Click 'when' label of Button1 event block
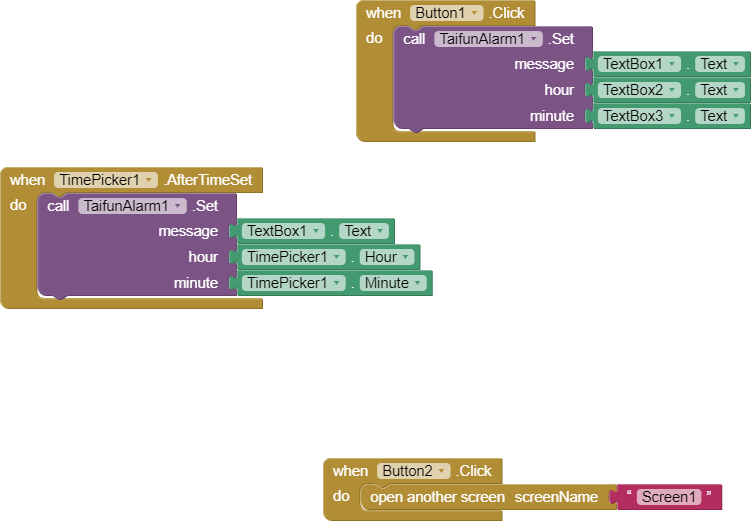 click(x=383, y=13)
